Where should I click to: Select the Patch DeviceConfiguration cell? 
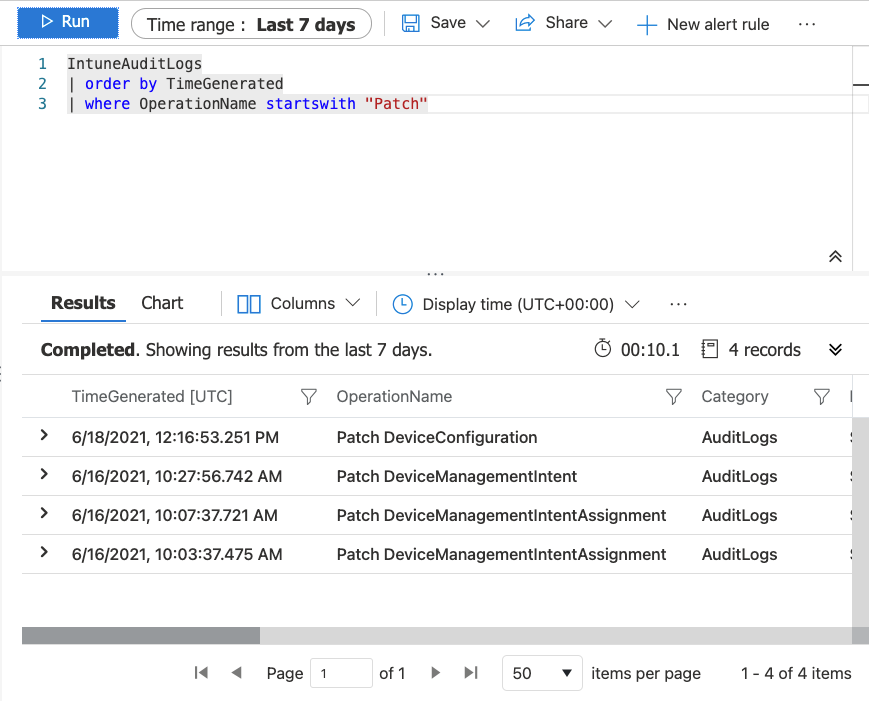[x=437, y=438]
